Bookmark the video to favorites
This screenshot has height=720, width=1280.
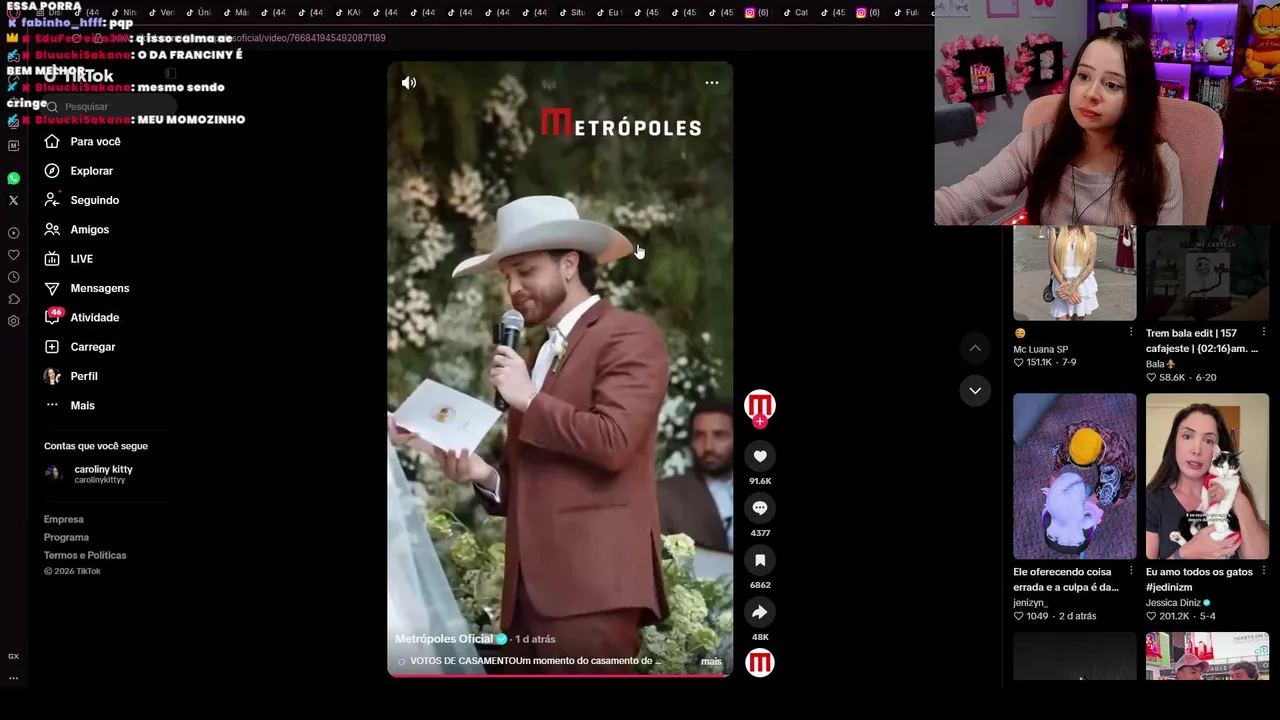(x=760, y=560)
